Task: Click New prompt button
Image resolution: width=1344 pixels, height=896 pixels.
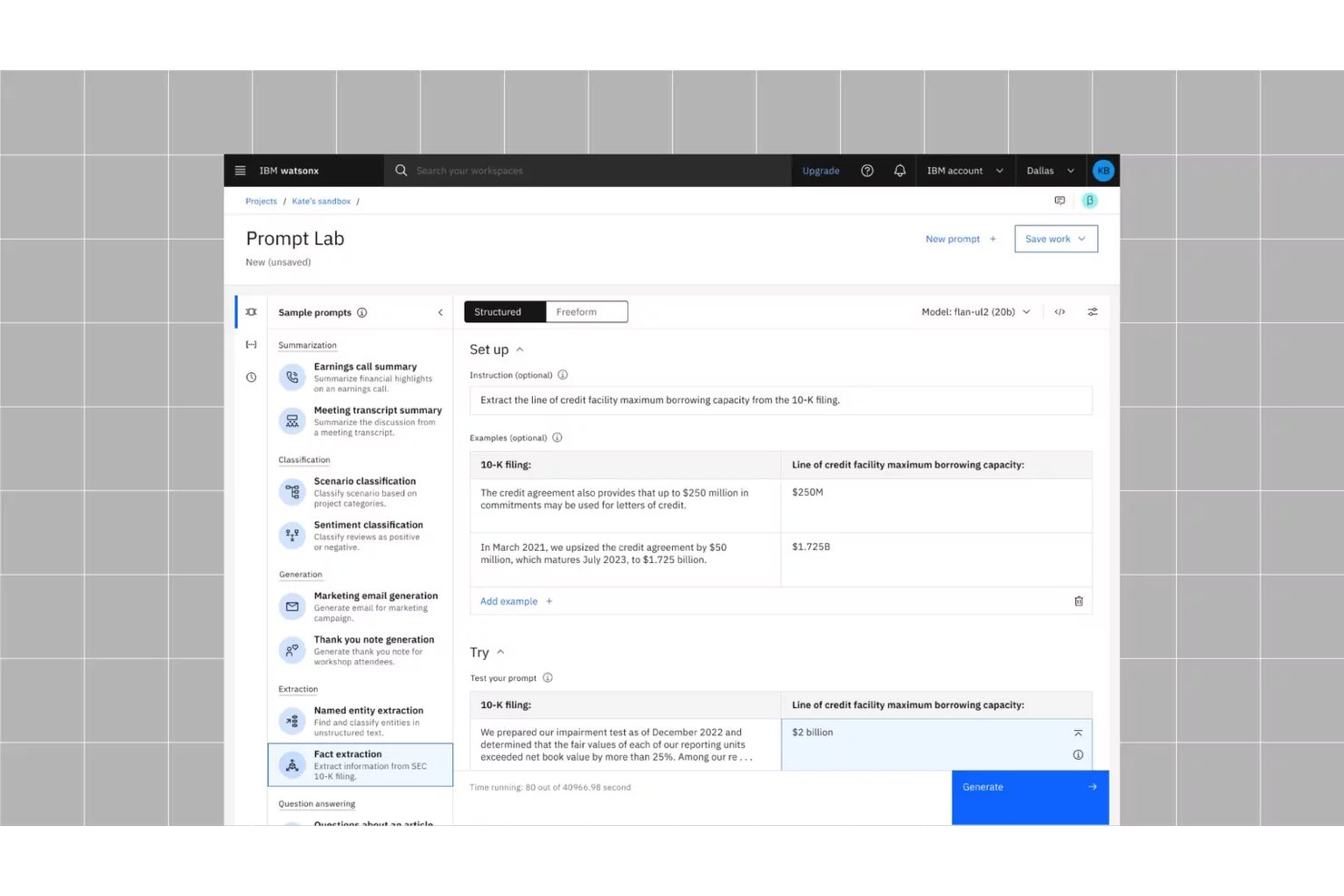Action: [x=961, y=239]
